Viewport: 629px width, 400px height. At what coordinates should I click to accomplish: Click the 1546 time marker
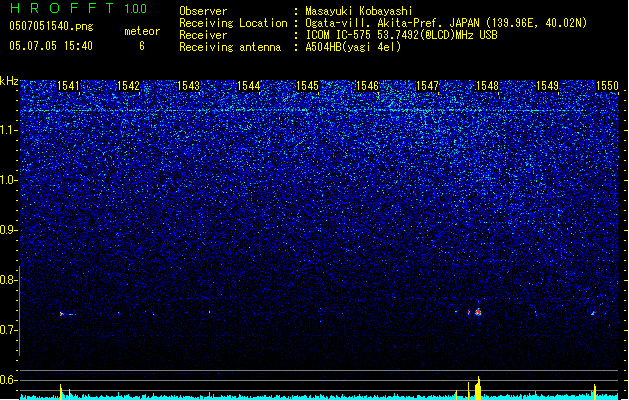pos(368,86)
